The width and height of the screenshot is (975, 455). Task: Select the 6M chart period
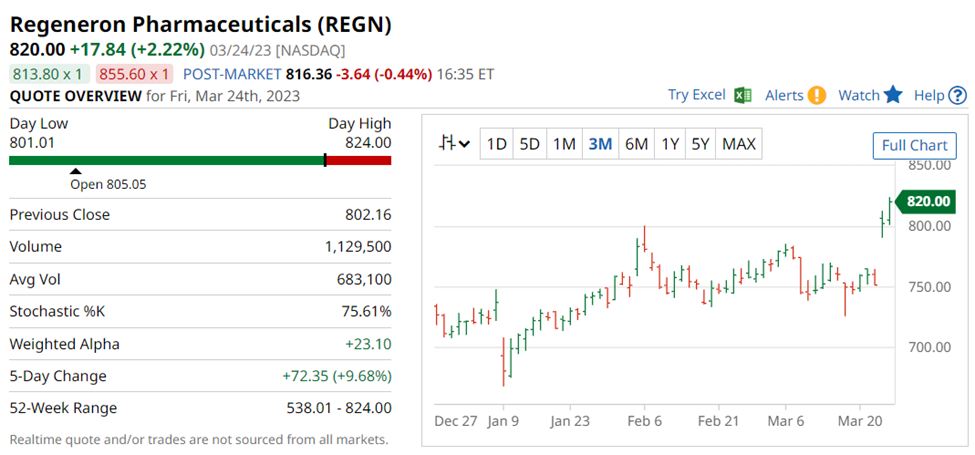[637, 144]
